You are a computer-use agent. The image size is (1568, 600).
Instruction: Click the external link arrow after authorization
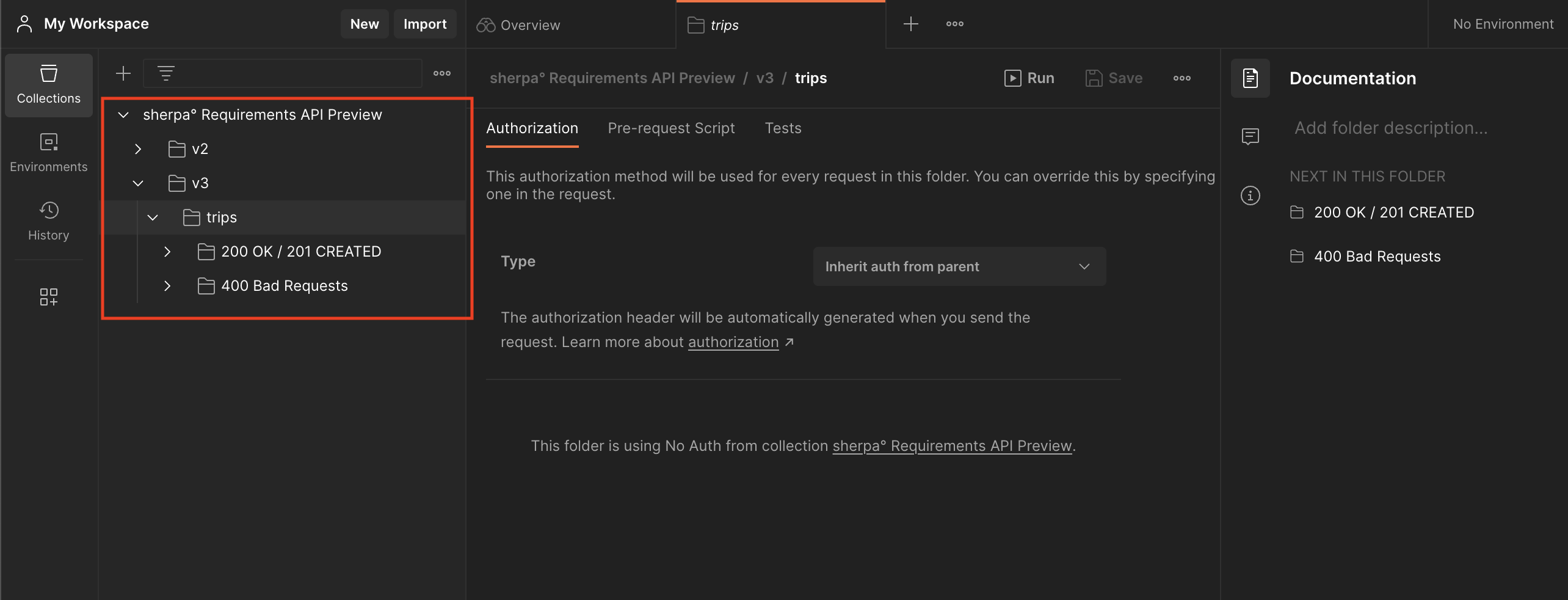789,342
